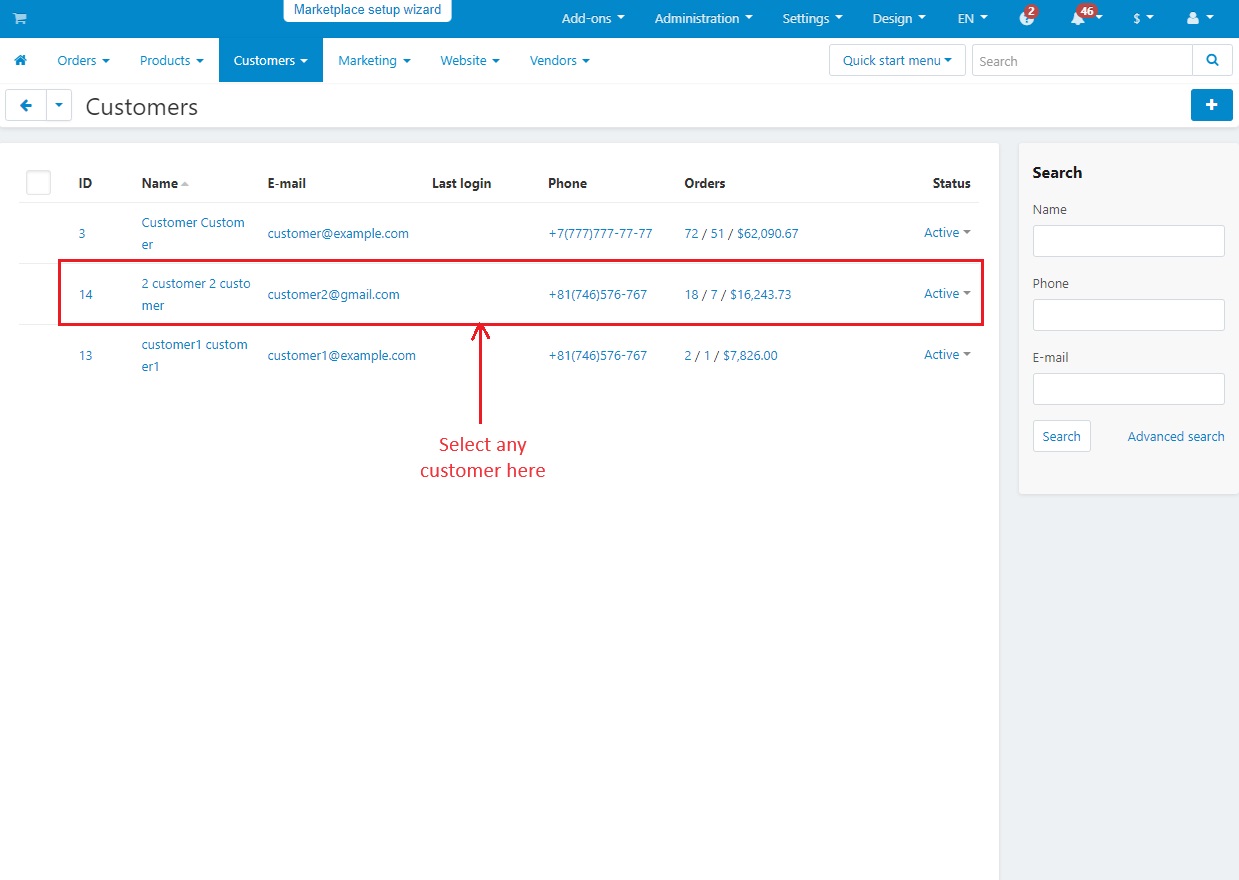Go to the dashboard home icon
The image size is (1239, 880).
[20, 60]
